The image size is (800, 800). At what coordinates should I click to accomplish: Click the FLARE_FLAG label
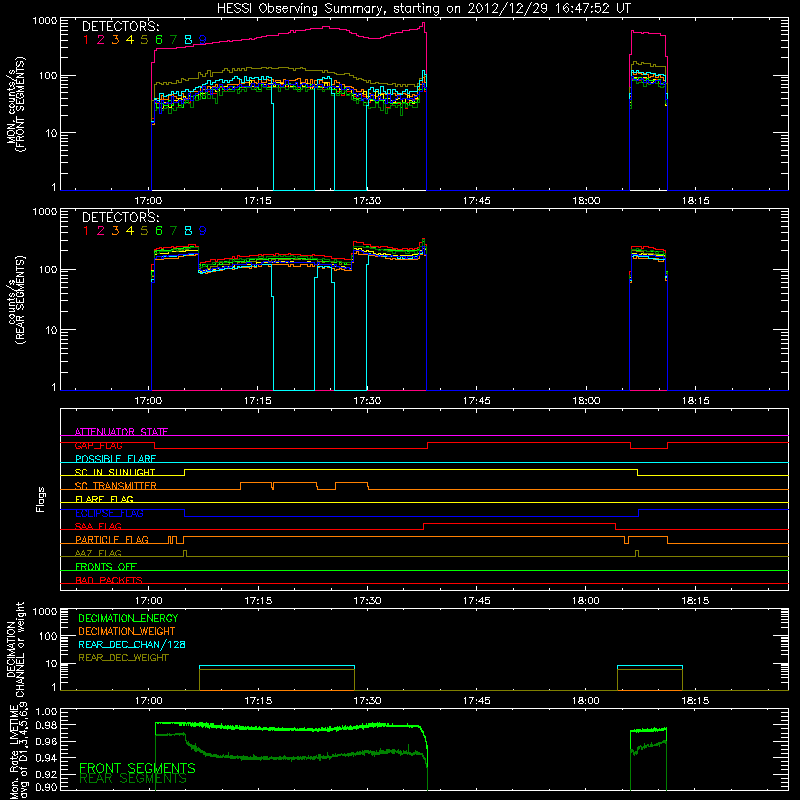pyautogui.click(x=104, y=499)
